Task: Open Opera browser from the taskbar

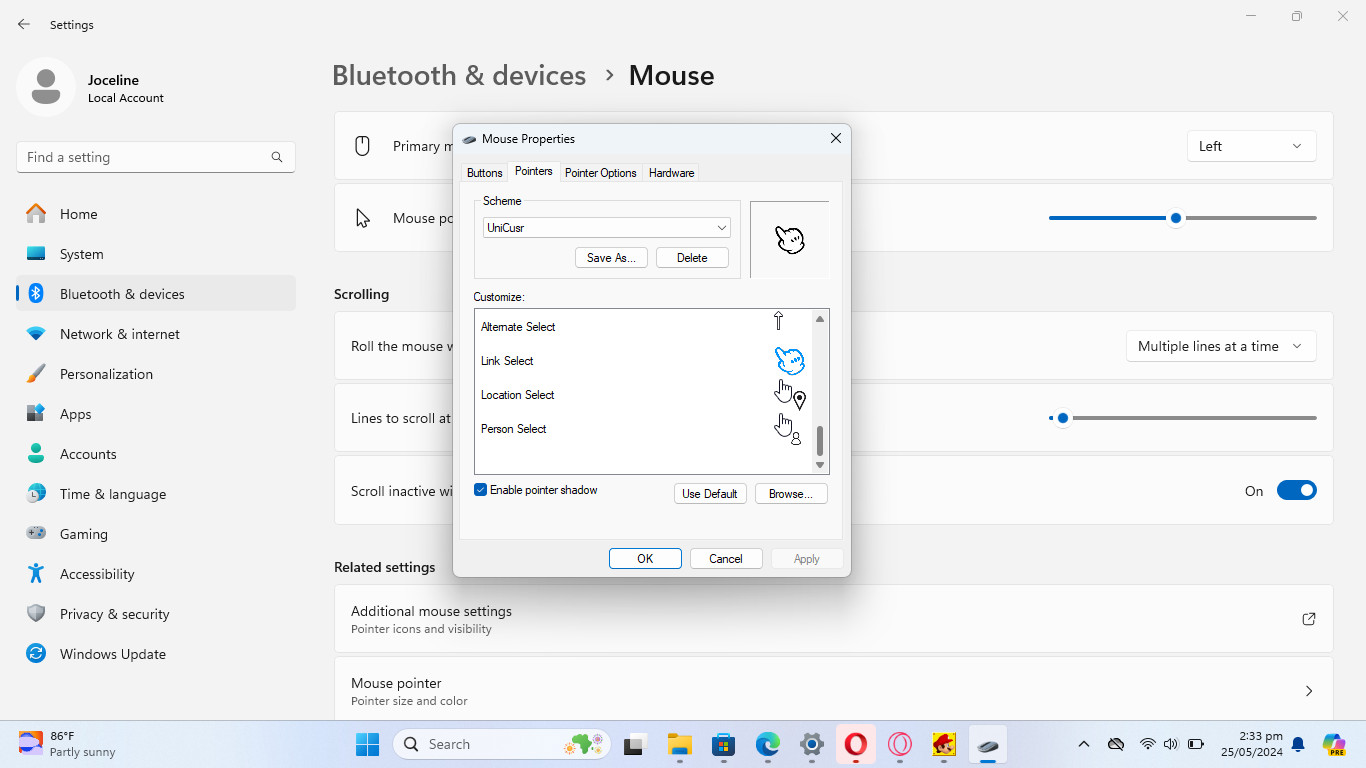Action: pyautogui.click(x=855, y=745)
